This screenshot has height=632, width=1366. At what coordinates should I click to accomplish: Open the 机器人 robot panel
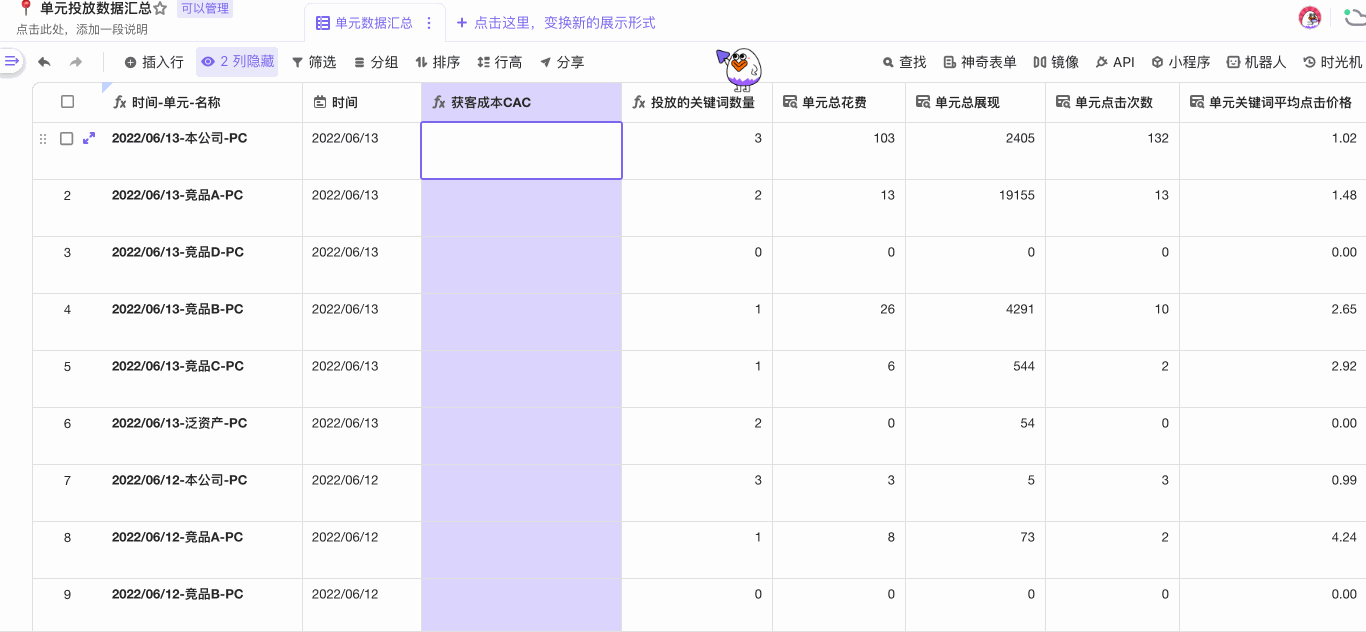click(1256, 62)
